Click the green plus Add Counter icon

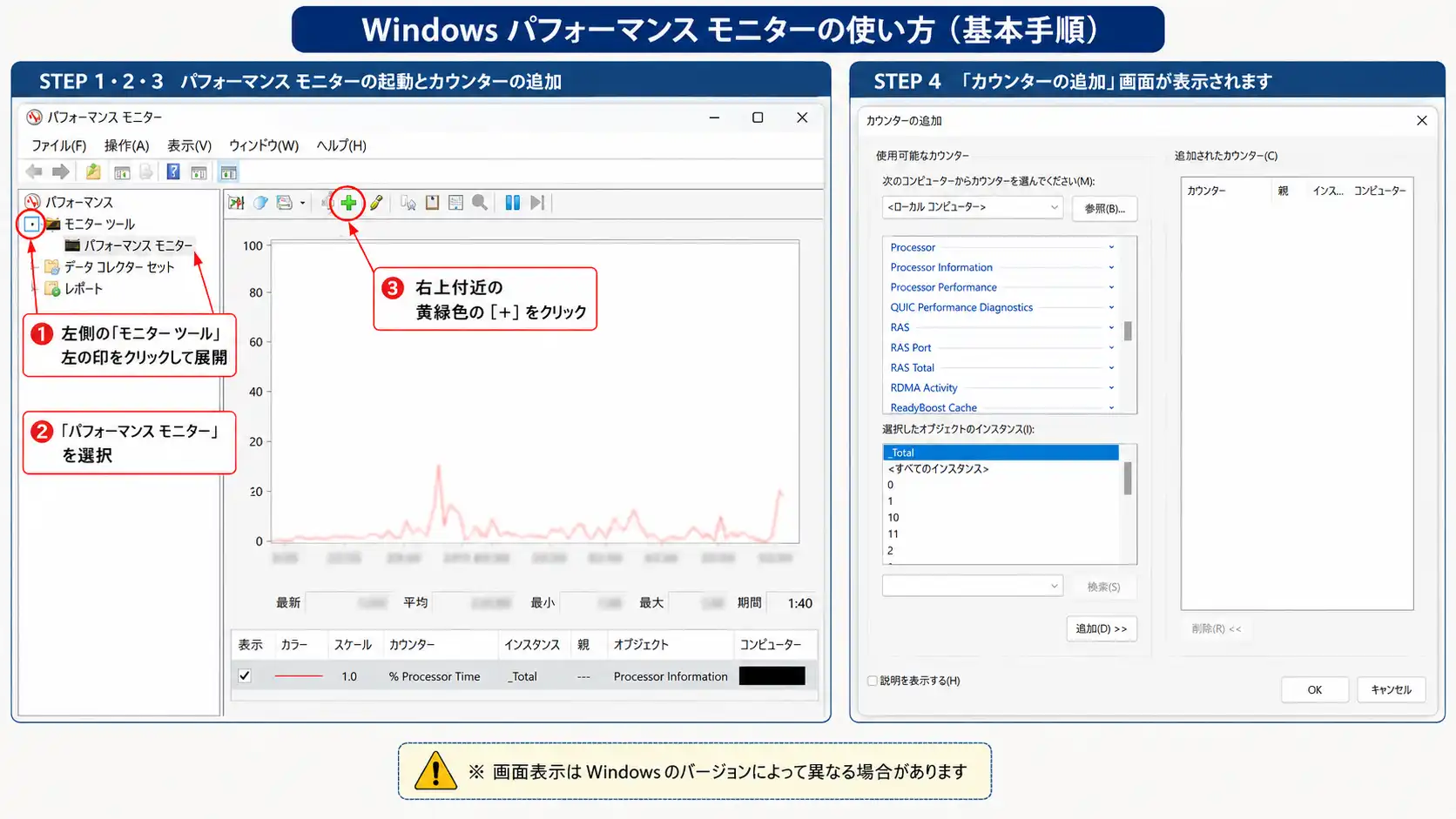[x=348, y=203]
